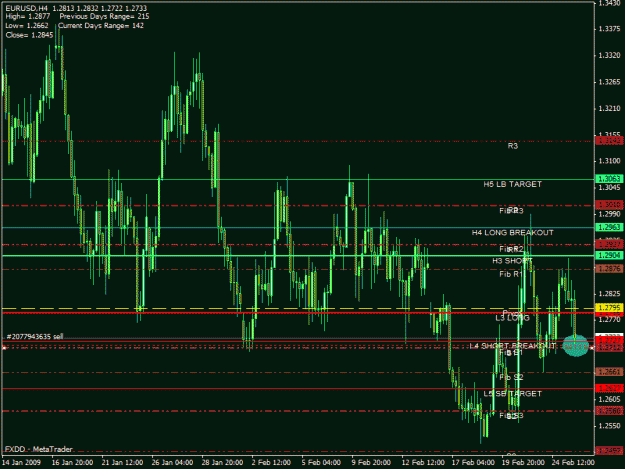Click the R3 pivot label below the top dotted line

tap(513, 146)
